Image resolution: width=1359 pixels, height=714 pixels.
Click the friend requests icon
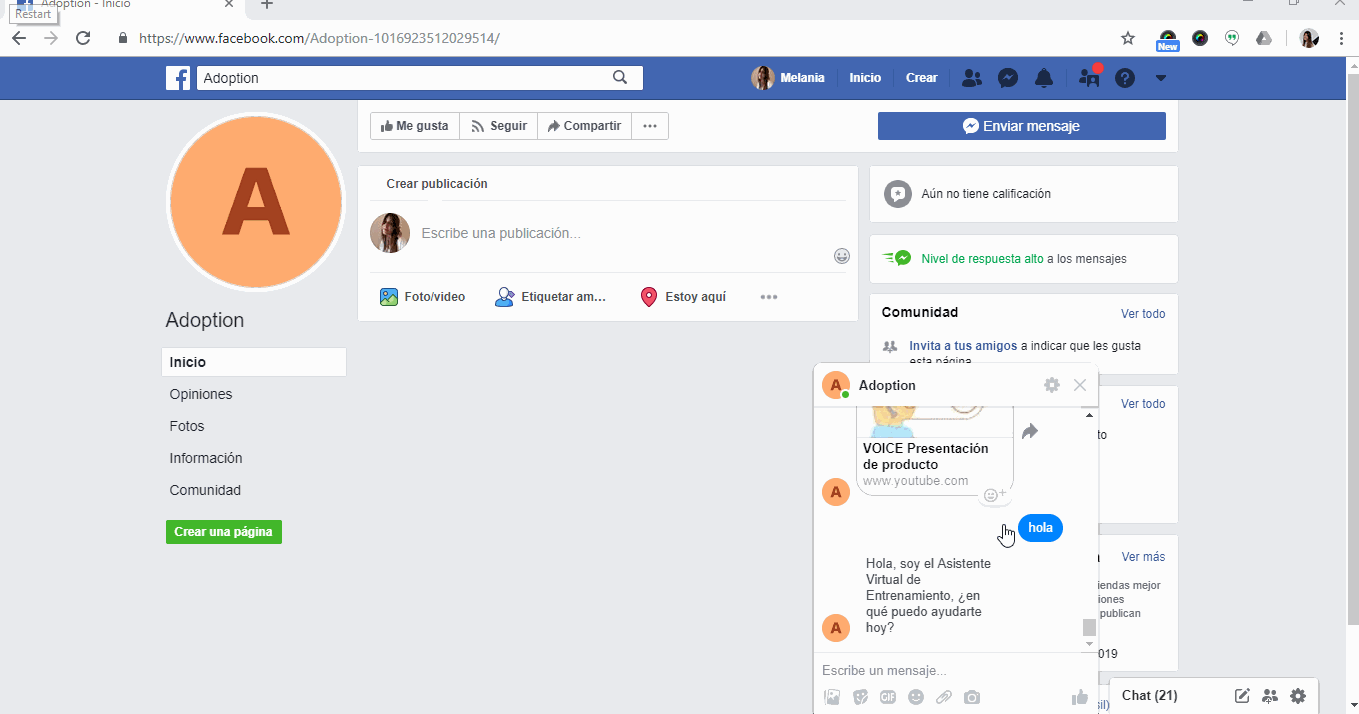(970, 78)
